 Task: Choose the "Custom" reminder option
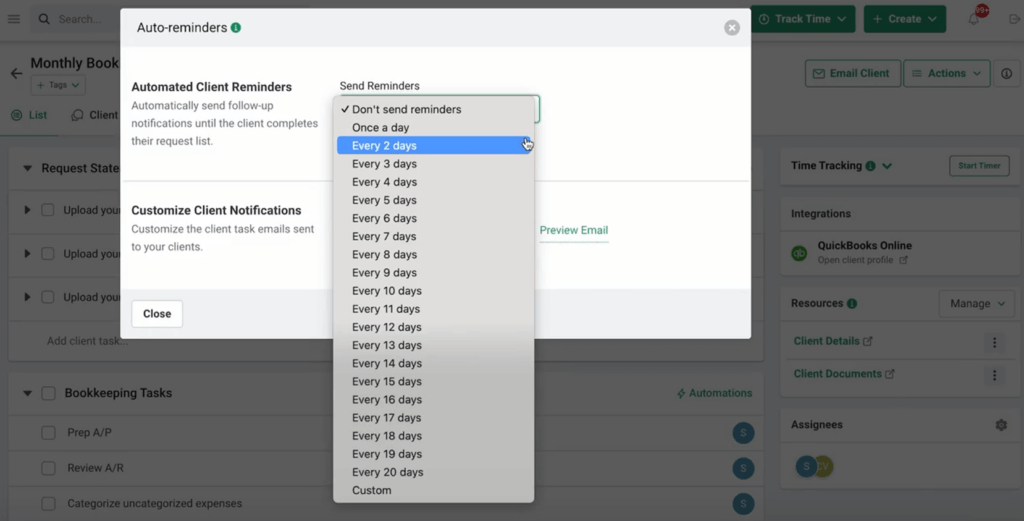click(x=372, y=491)
